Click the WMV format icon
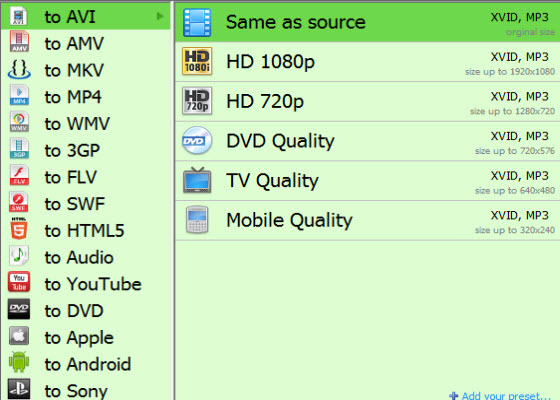 19,122
